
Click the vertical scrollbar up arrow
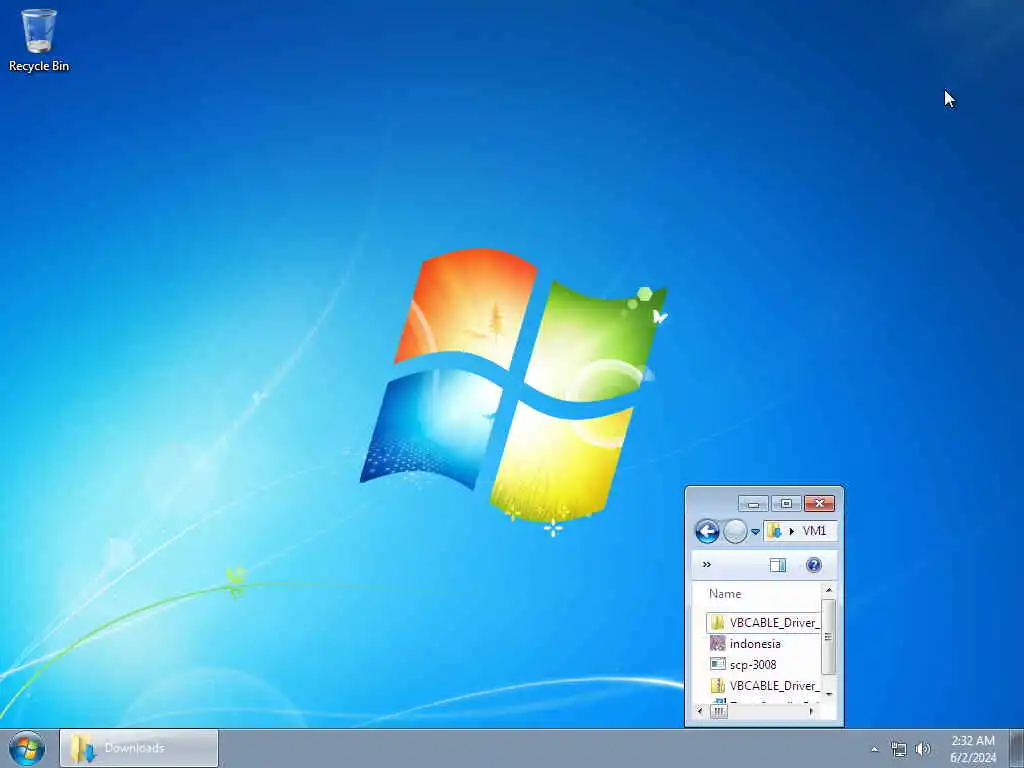829,590
